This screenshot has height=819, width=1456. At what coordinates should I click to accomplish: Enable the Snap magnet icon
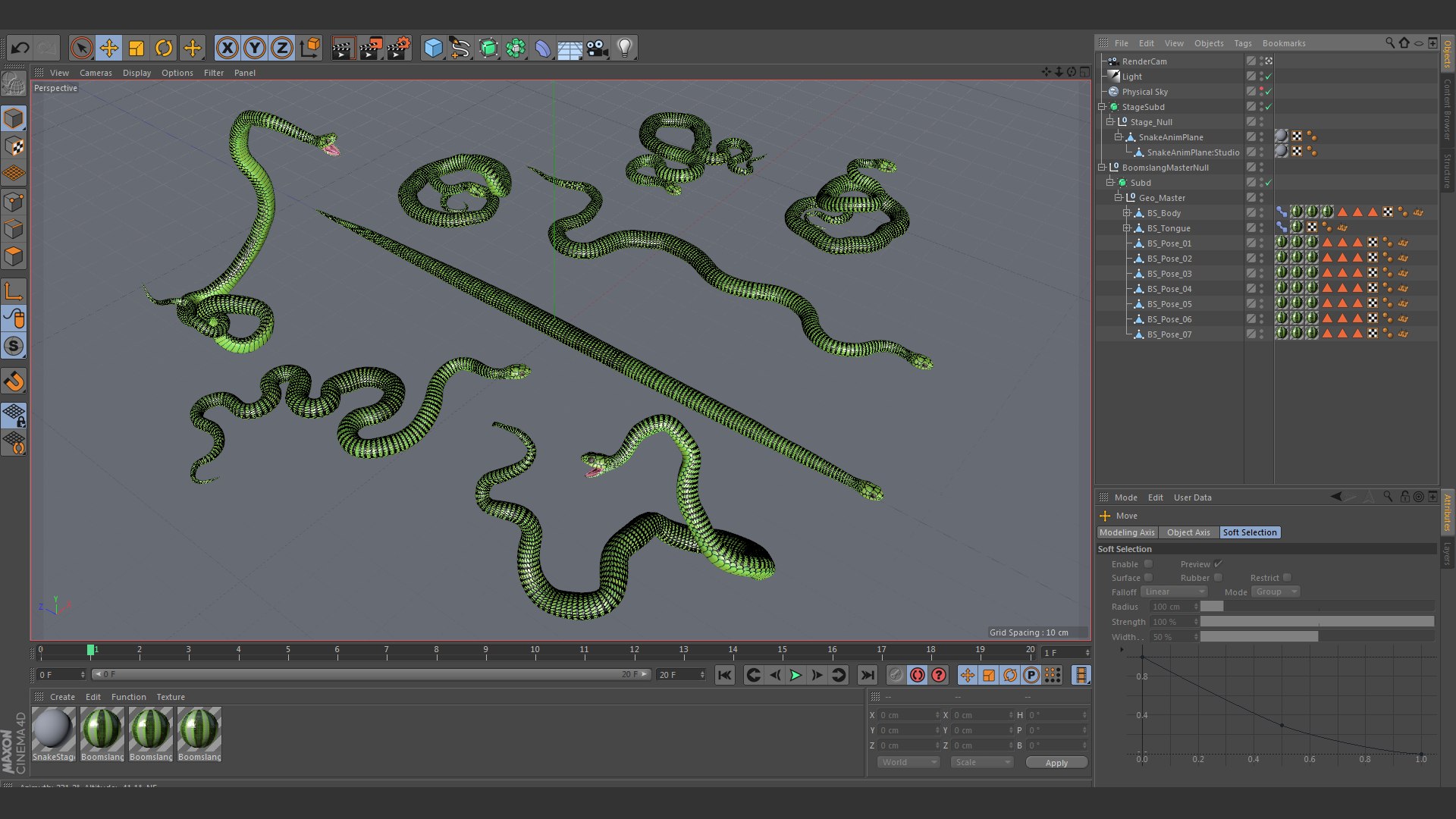click(x=14, y=381)
